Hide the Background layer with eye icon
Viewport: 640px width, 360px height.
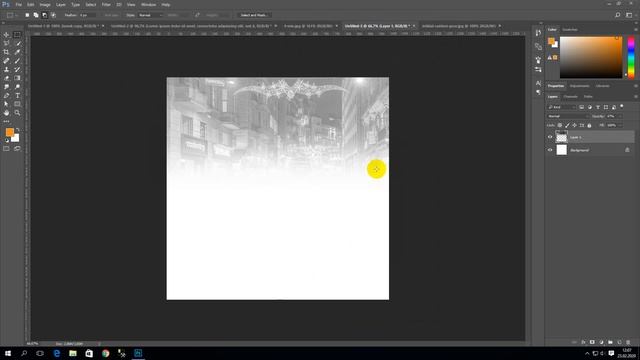[550, 150]
